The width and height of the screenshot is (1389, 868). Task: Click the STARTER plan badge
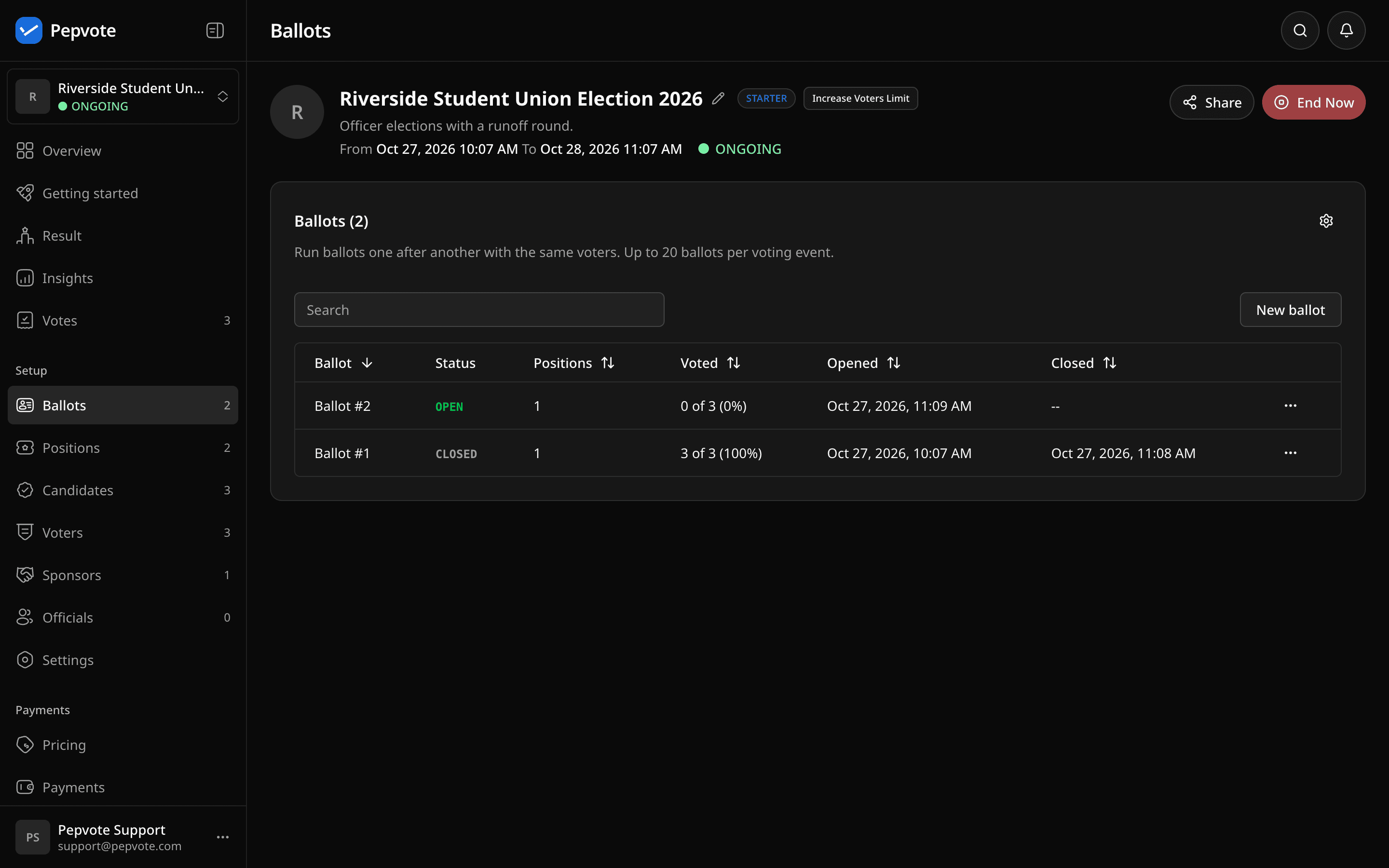pos(766,98)
